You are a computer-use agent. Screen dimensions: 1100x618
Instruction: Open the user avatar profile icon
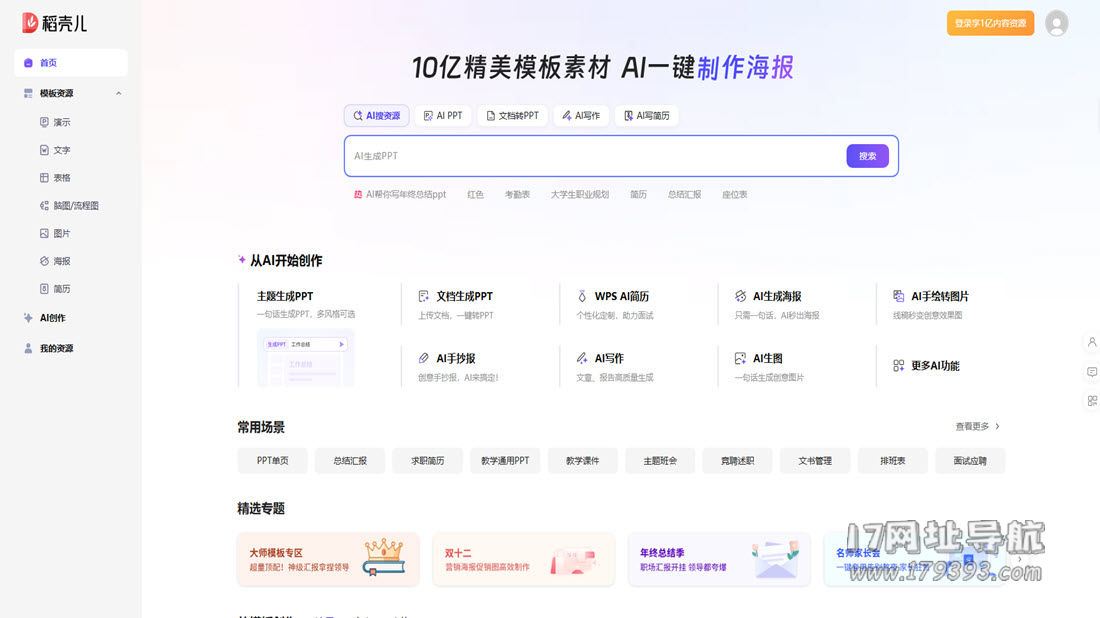[1056, 23]
